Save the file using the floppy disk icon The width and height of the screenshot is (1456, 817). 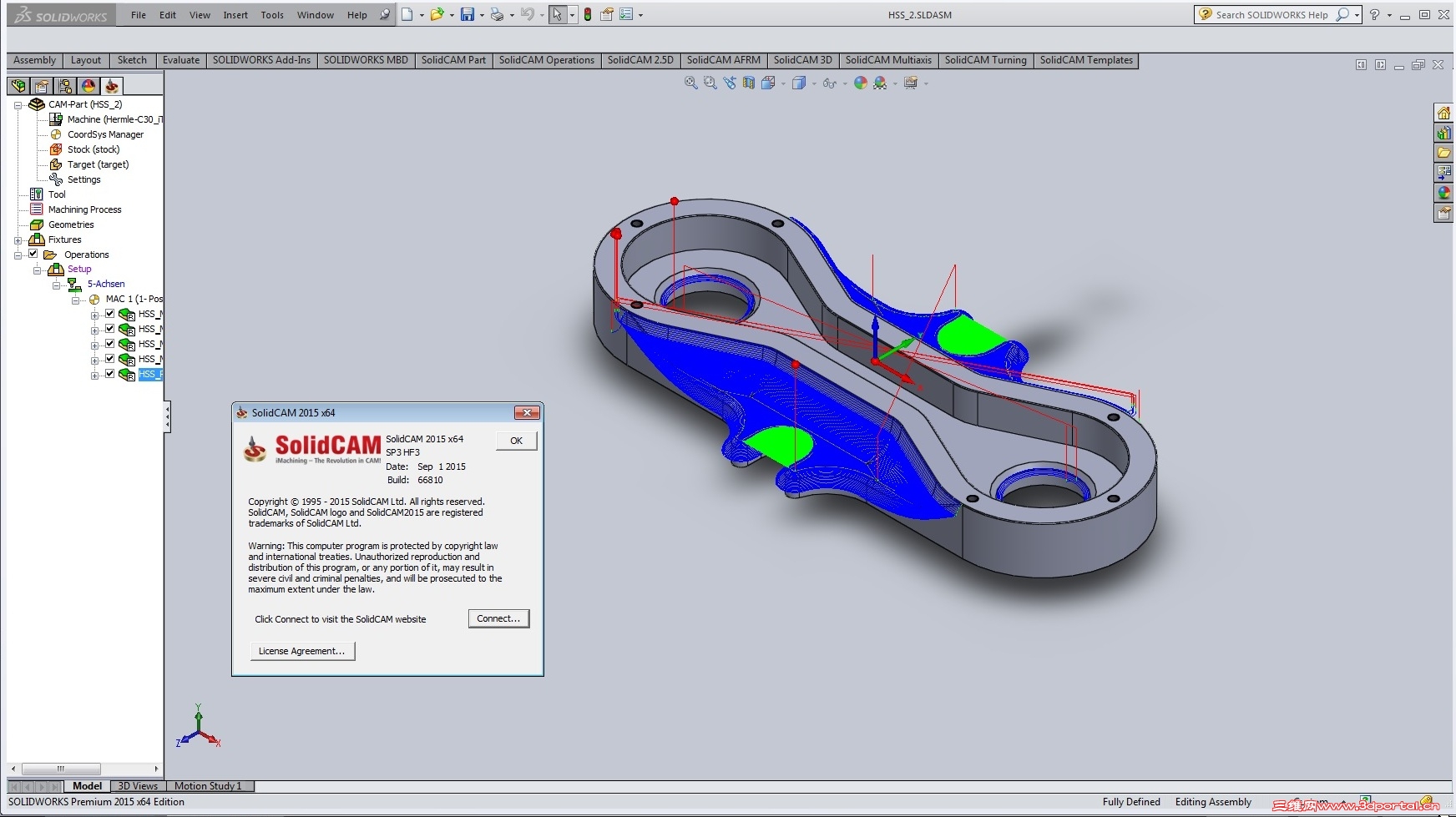click(x=468, y=14)
